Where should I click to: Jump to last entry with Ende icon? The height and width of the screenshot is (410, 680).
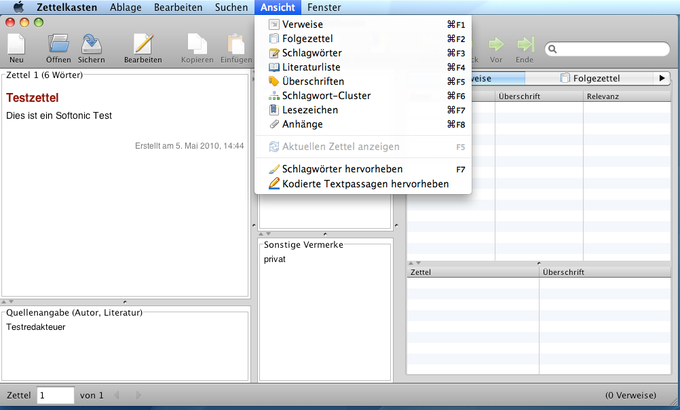click(x=525, y=44)
